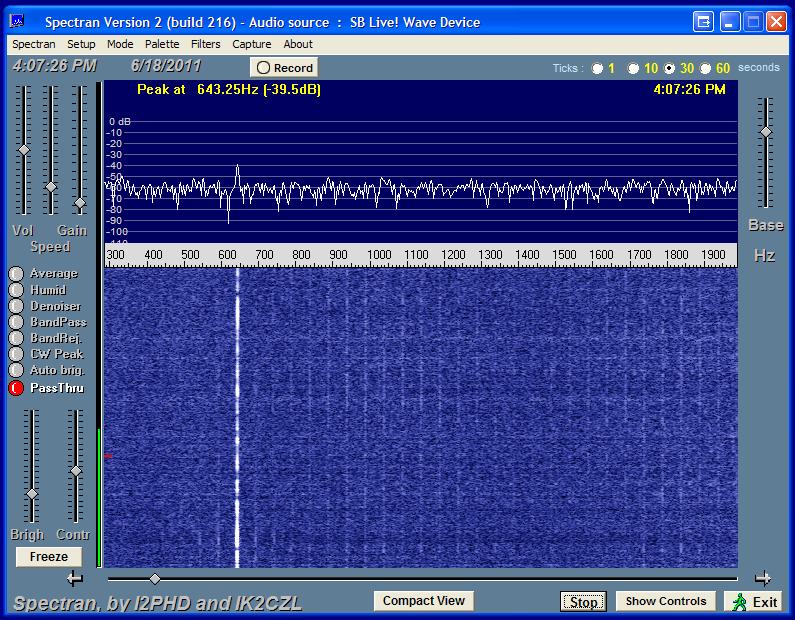Click the right arrow icon above Exit
Viewport: 795px width, 620px height.
(x=763, y=578)
